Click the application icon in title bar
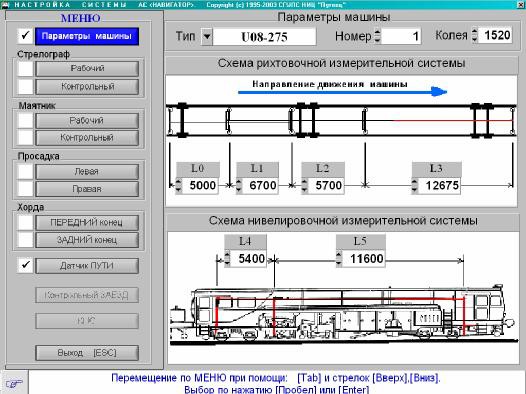 (5, 4)
